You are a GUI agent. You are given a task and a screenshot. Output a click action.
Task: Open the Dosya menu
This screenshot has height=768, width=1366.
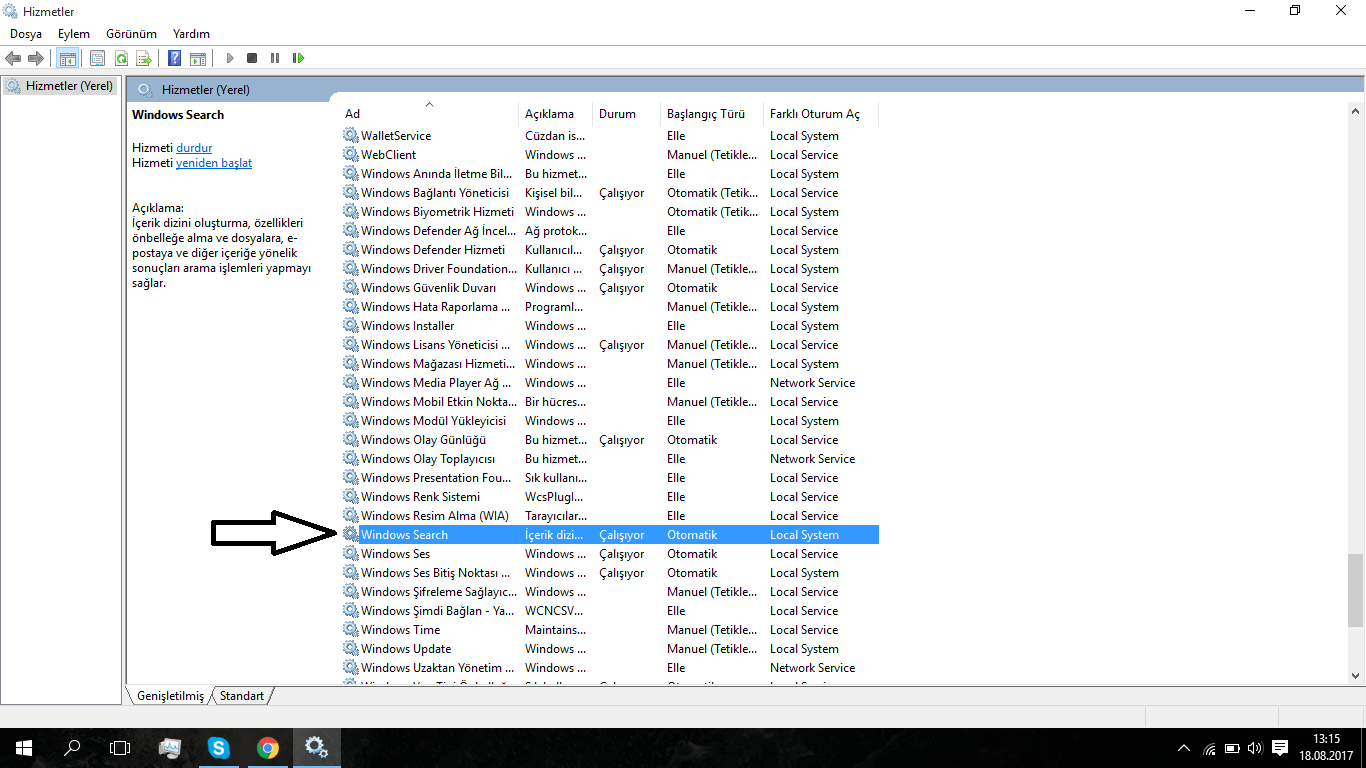[26, 34]
